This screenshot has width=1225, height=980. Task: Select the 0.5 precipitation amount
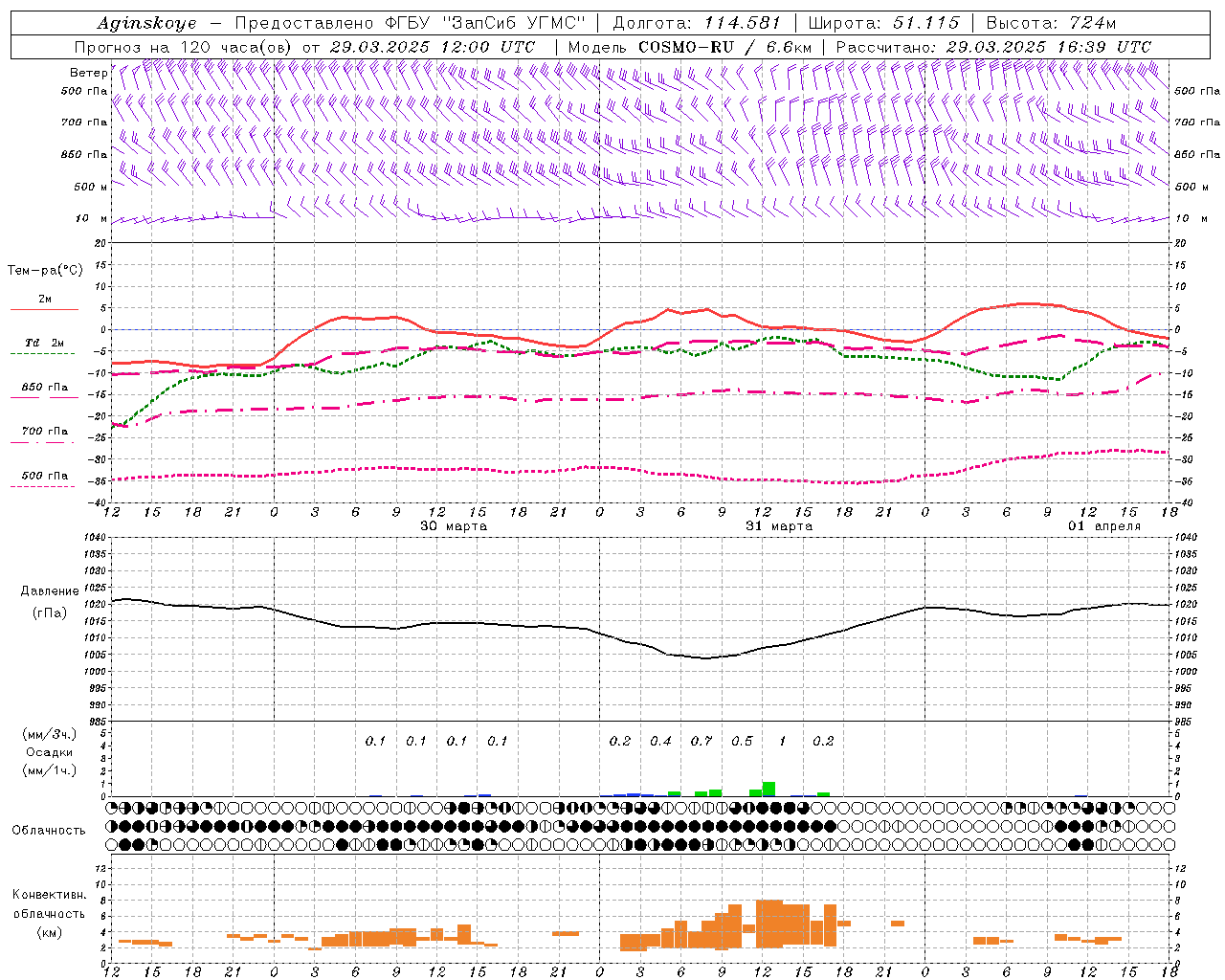coord(742,741)
